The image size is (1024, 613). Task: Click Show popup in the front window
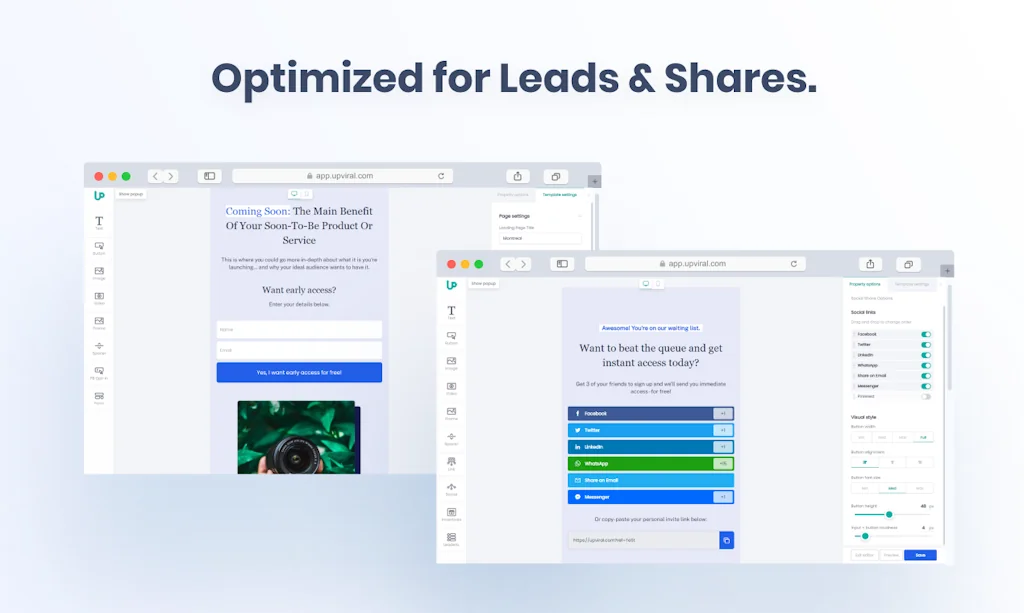tap(483, 283)
